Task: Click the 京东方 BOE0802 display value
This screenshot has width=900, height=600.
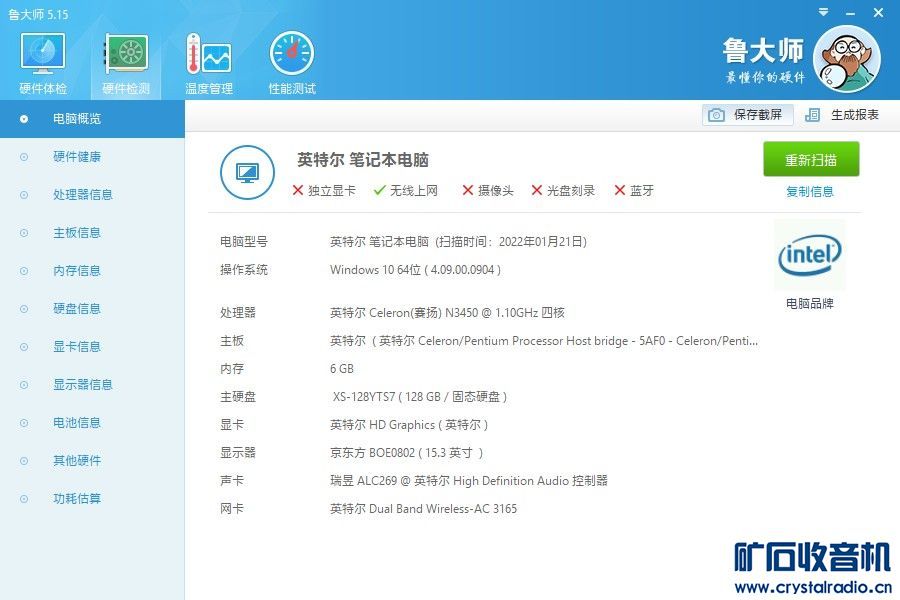Action: 406,453
